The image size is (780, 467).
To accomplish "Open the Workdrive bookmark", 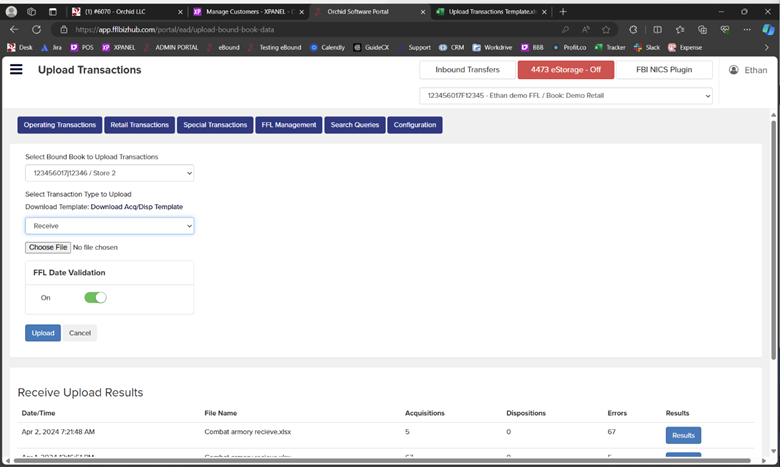I will point(492,47).
